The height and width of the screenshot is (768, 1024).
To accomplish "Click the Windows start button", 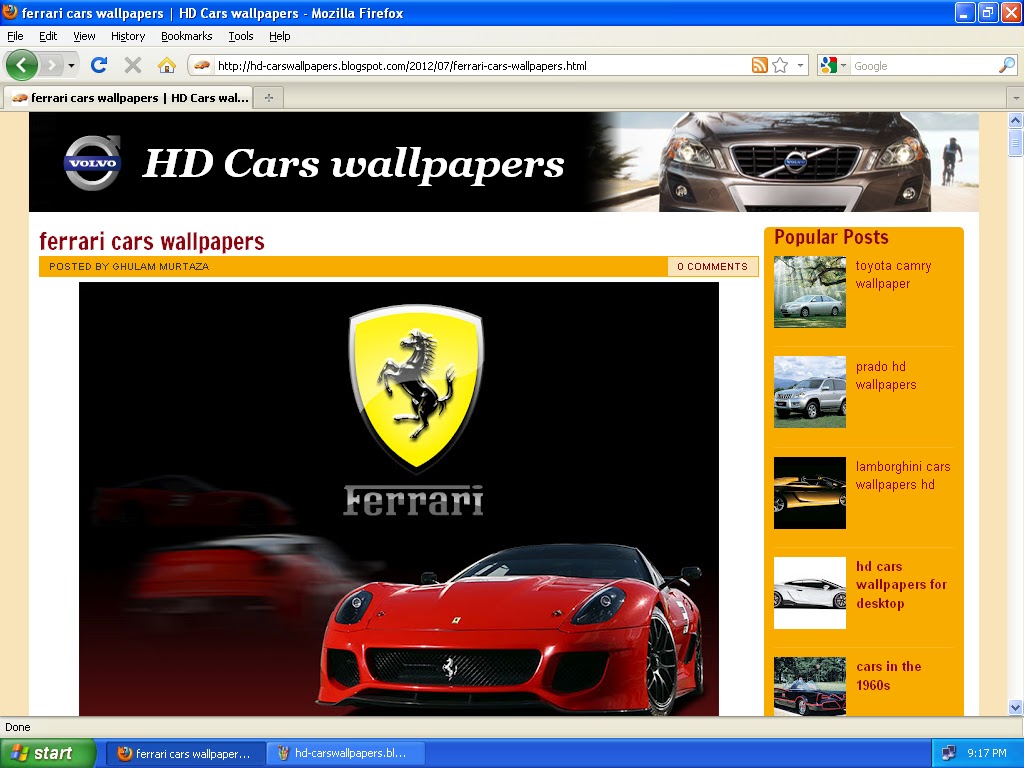I will pos(48,753).
